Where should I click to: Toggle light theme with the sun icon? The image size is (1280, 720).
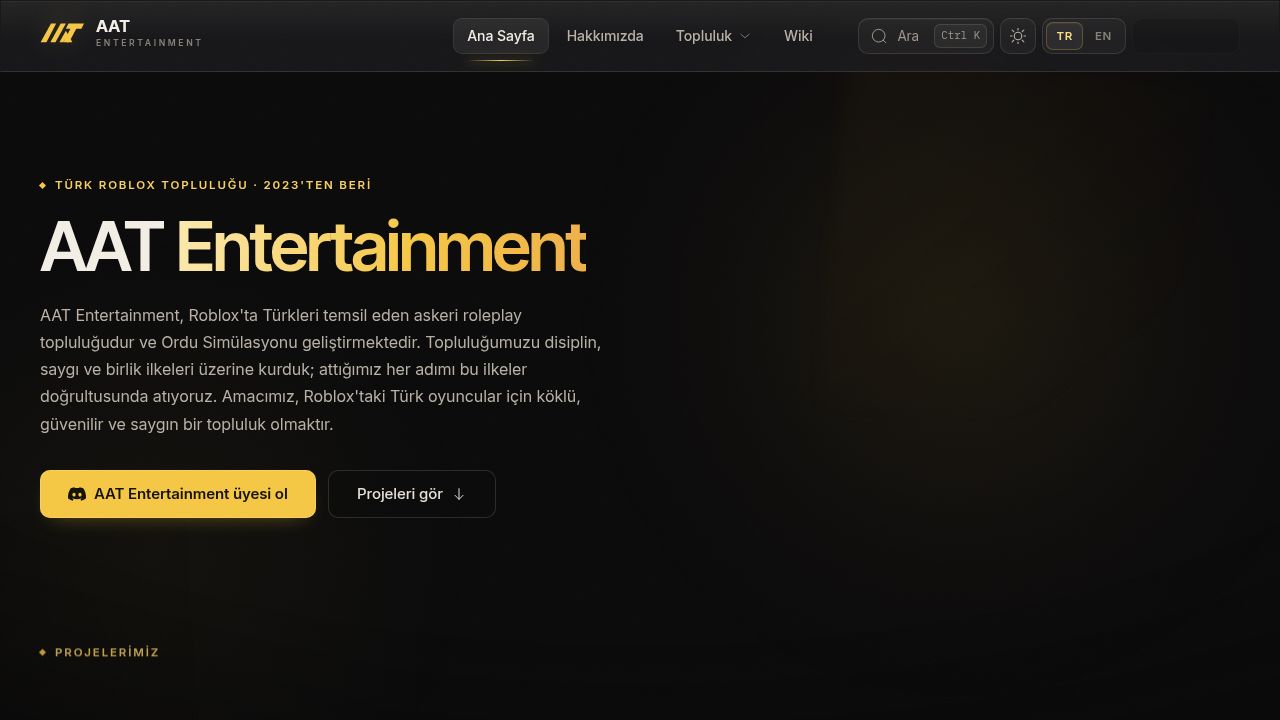point(1018,36)
